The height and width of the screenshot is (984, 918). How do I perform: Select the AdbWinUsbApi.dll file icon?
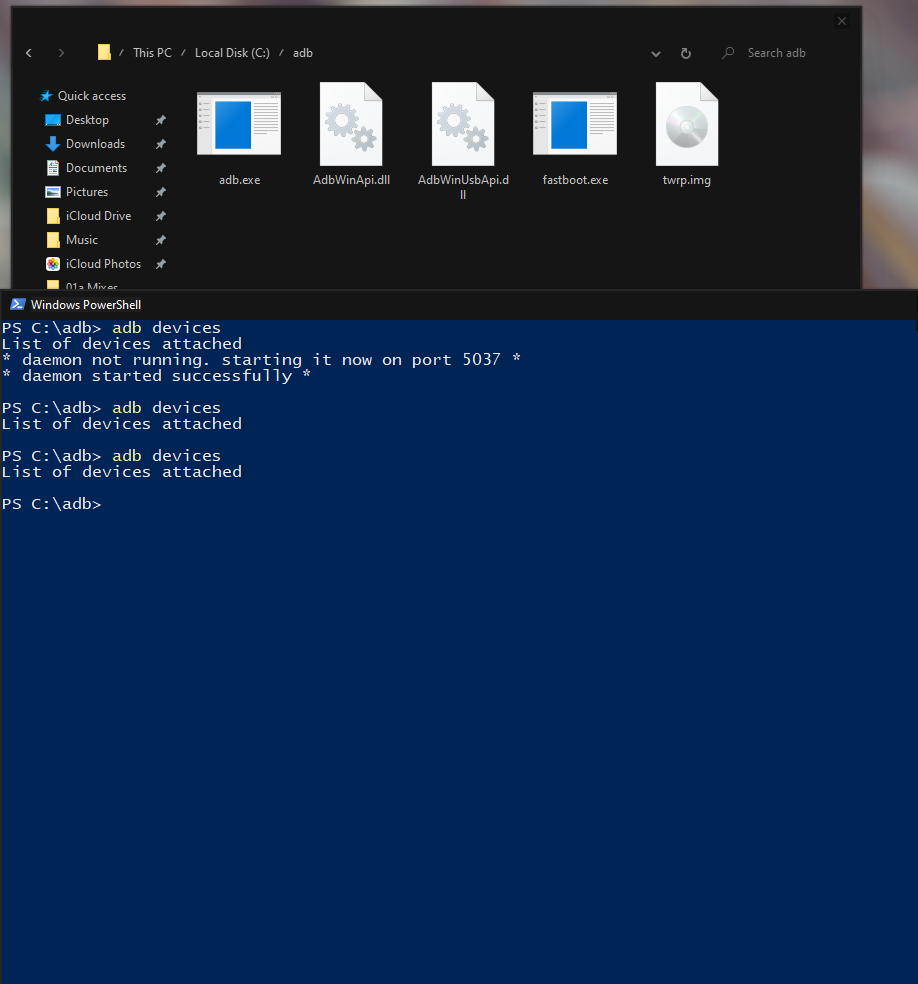pos(463,124)
